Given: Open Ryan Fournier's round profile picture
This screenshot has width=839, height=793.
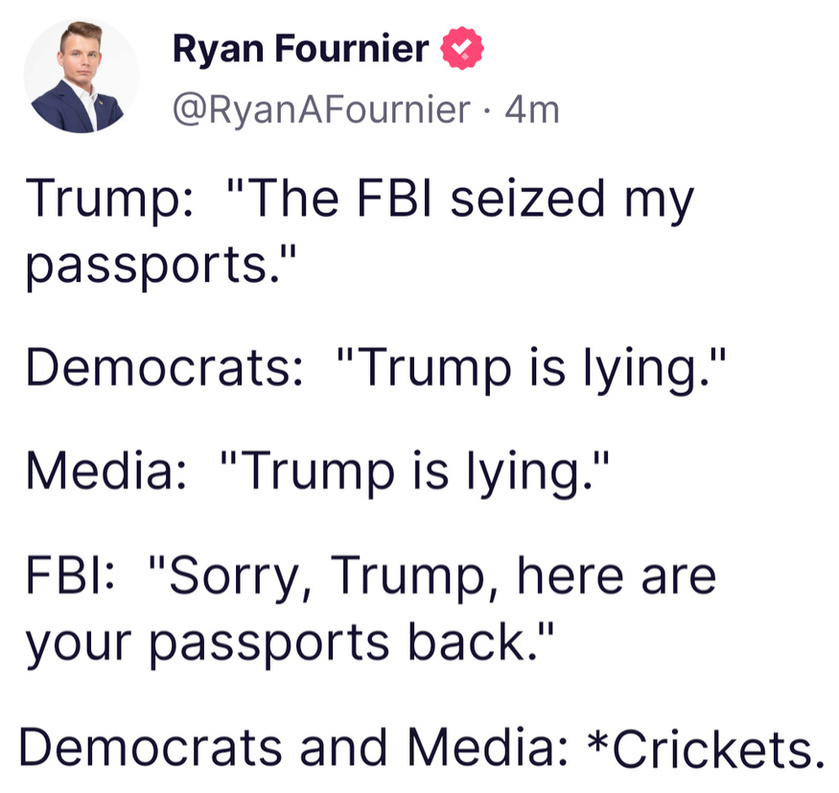Looking at the screenshot, I should (81, 75).
